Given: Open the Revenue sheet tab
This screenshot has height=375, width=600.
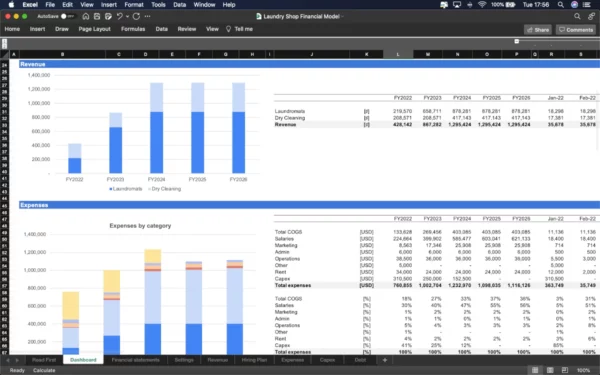Looking at the screenshot, I should point(218,360).
